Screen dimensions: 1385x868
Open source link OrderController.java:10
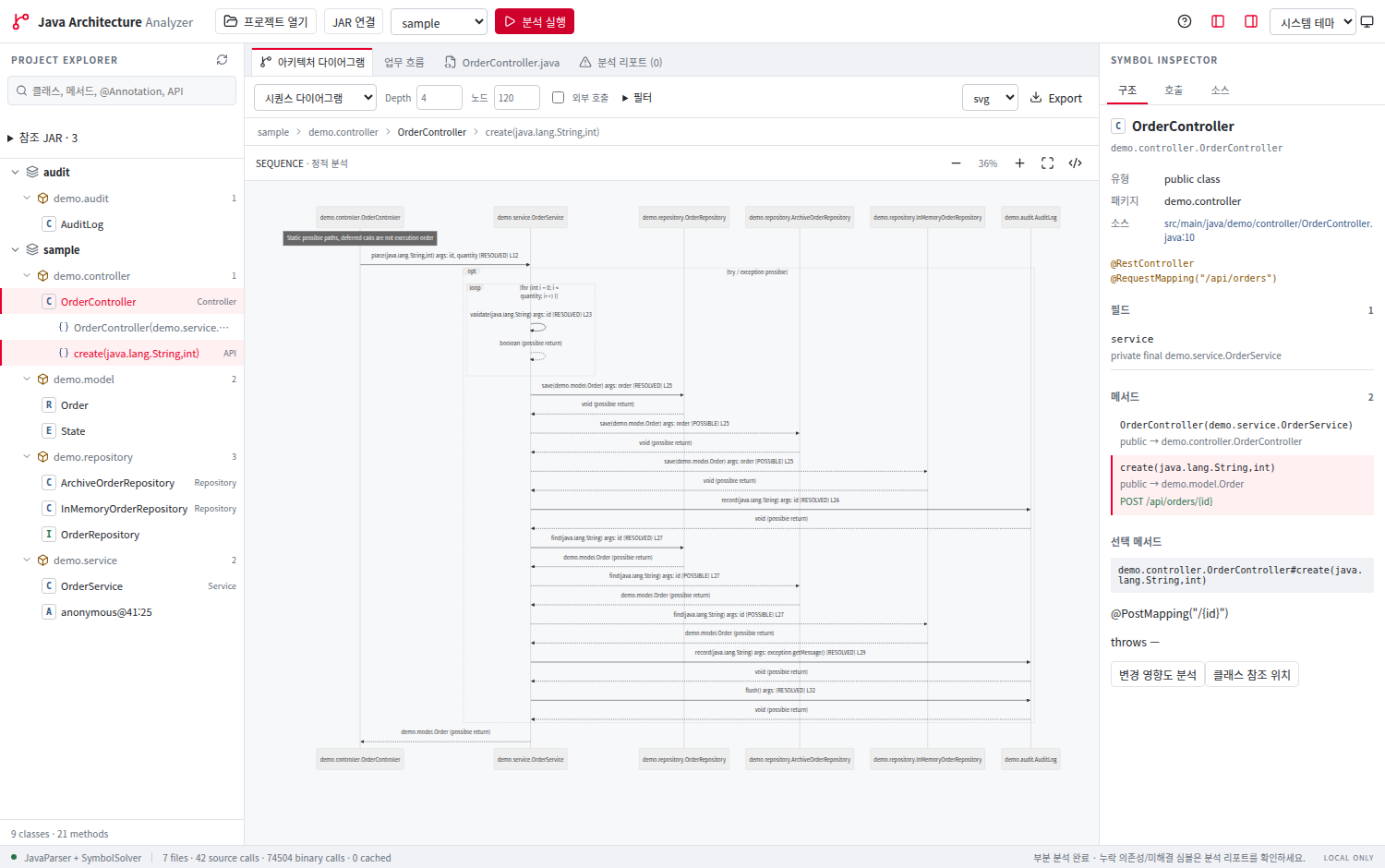point(1268,230)
